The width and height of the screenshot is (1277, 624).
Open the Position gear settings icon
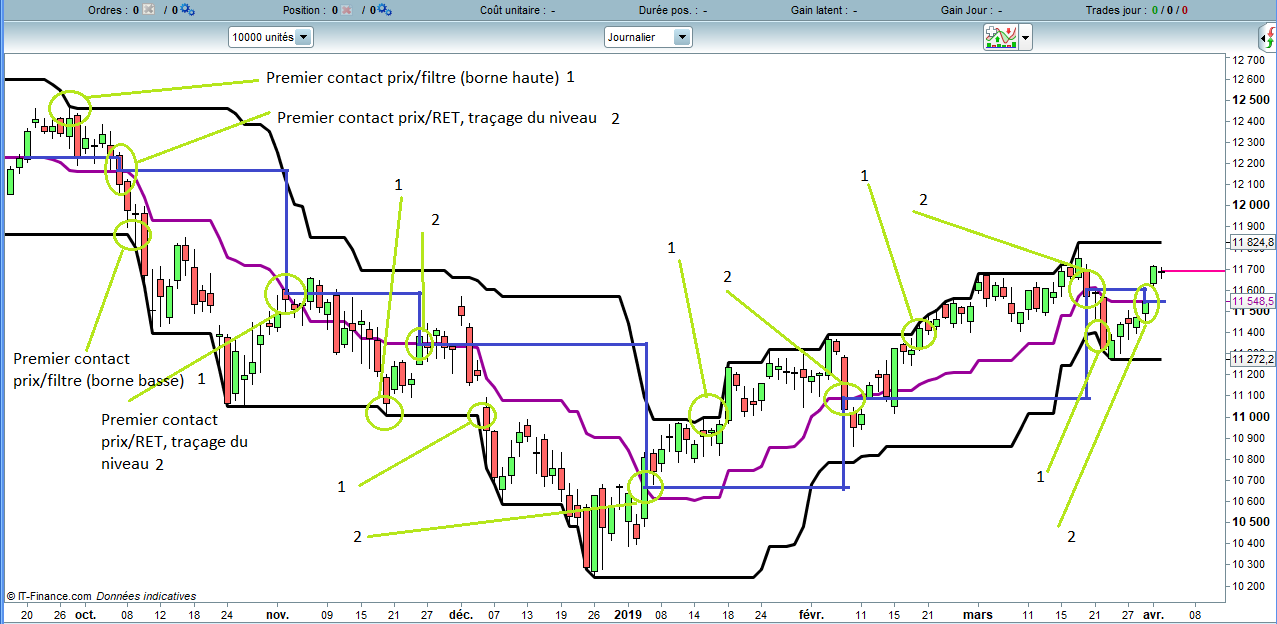[384, 10]
